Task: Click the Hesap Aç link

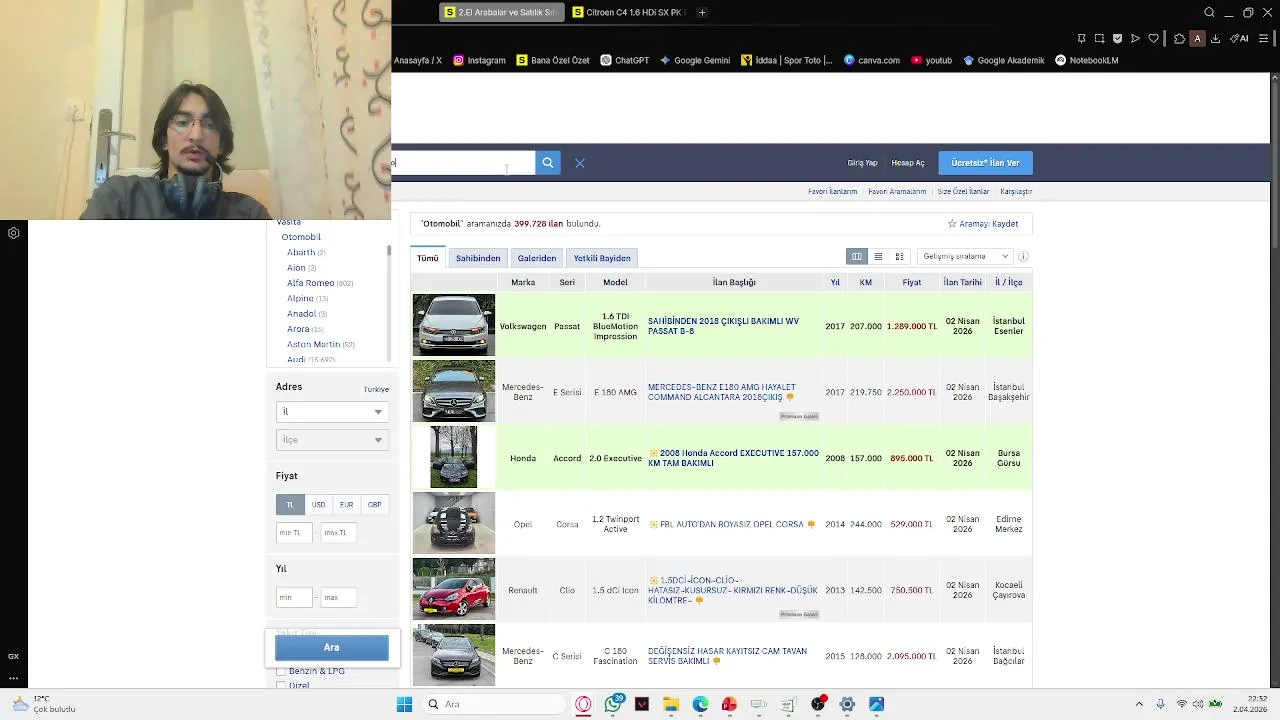Action: point(908,162)
